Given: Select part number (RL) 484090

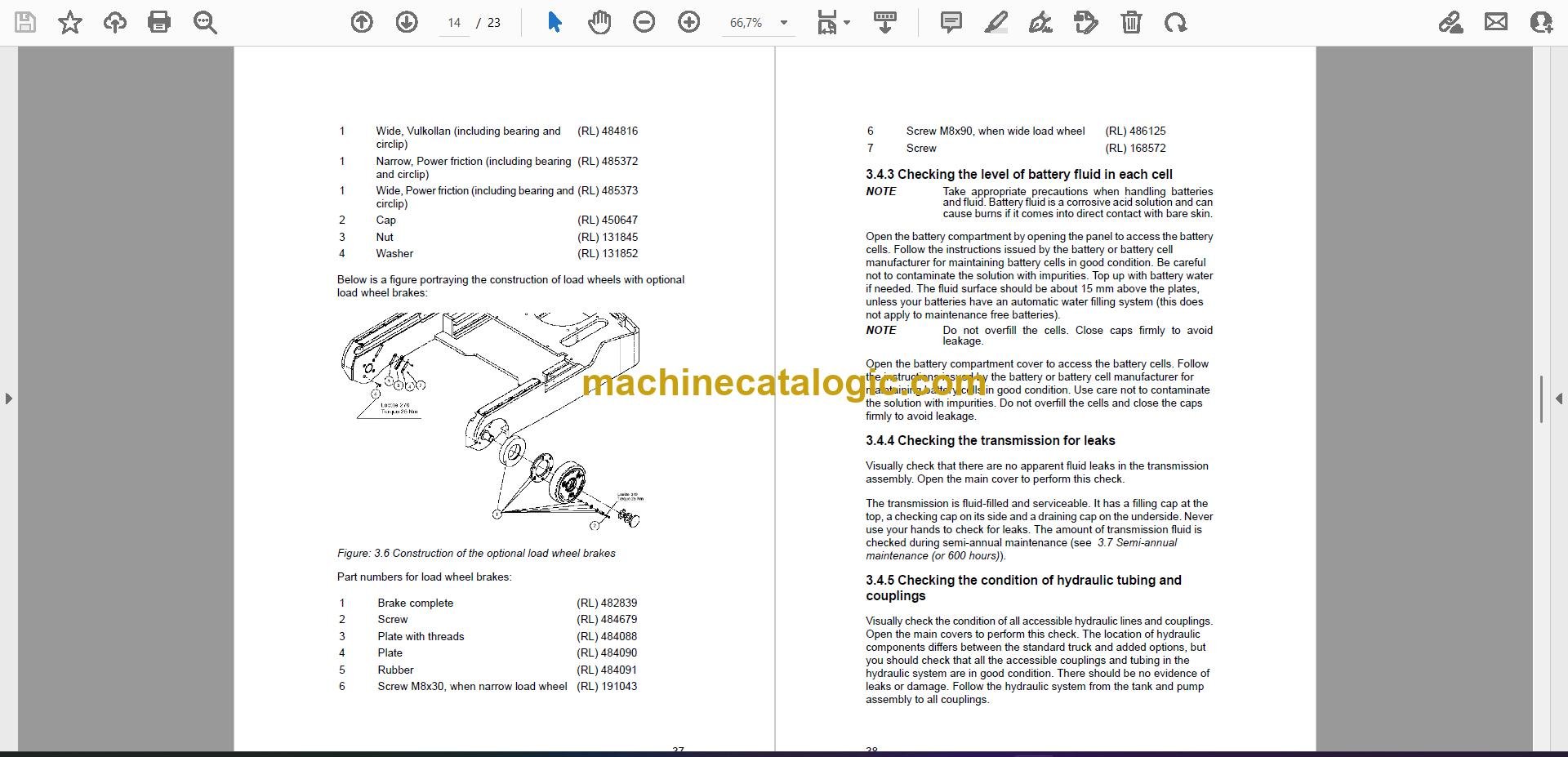Looking at the screenshot, I should click(607, 652).
